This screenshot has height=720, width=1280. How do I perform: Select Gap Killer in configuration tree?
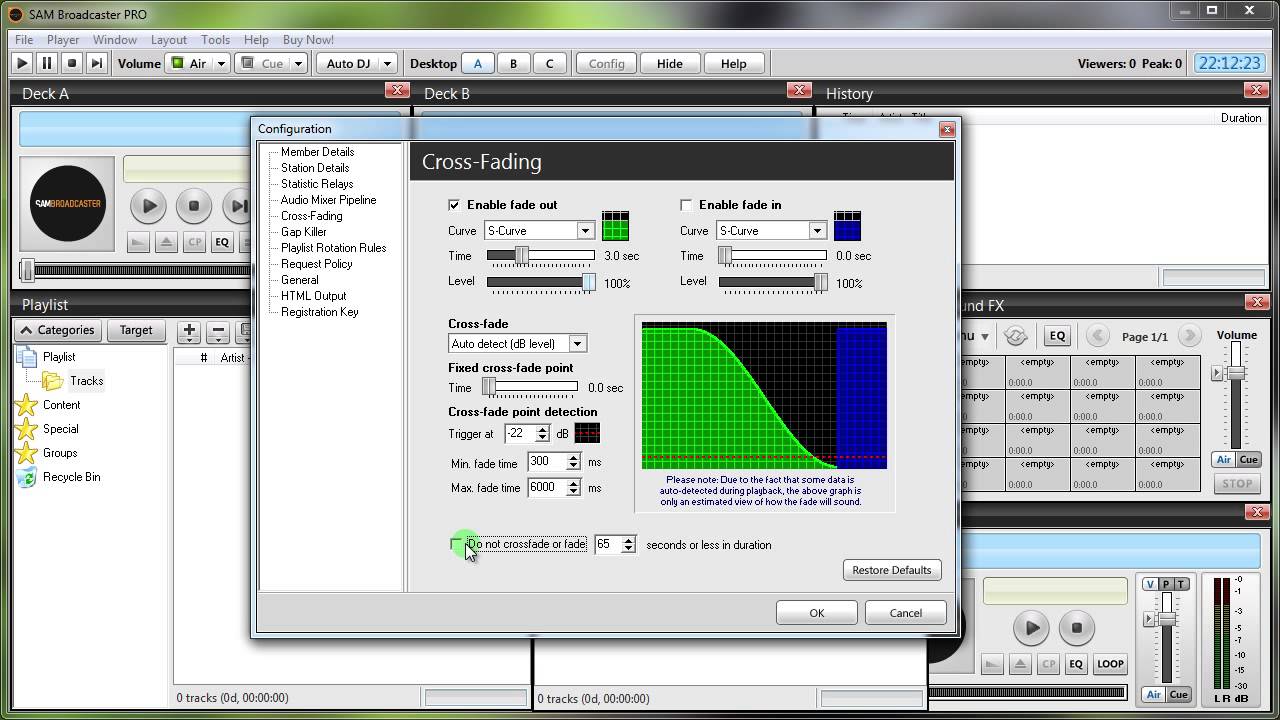[x=304, y=232]
